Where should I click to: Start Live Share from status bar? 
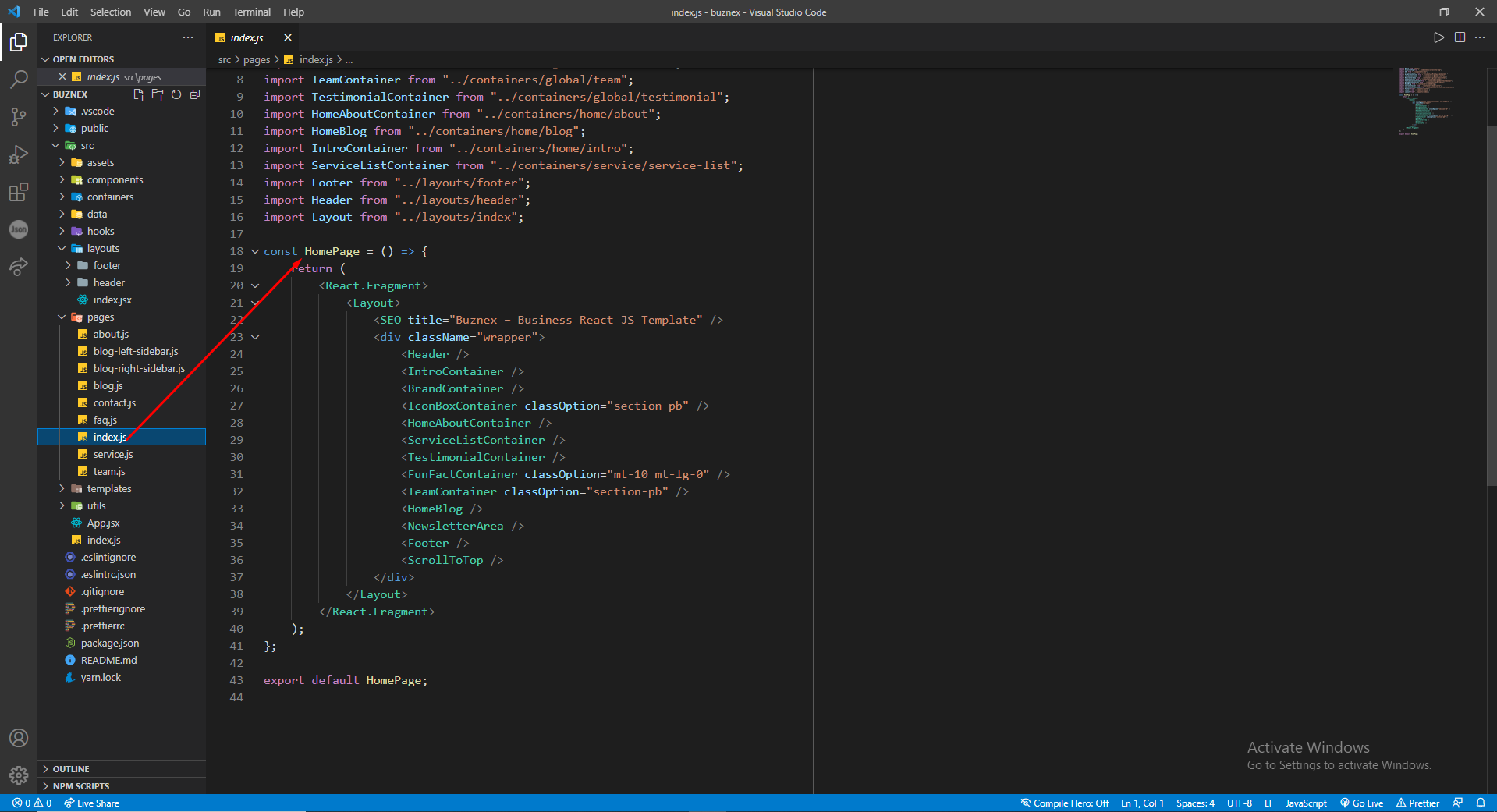pyautogui.click(x=92, y=803)
